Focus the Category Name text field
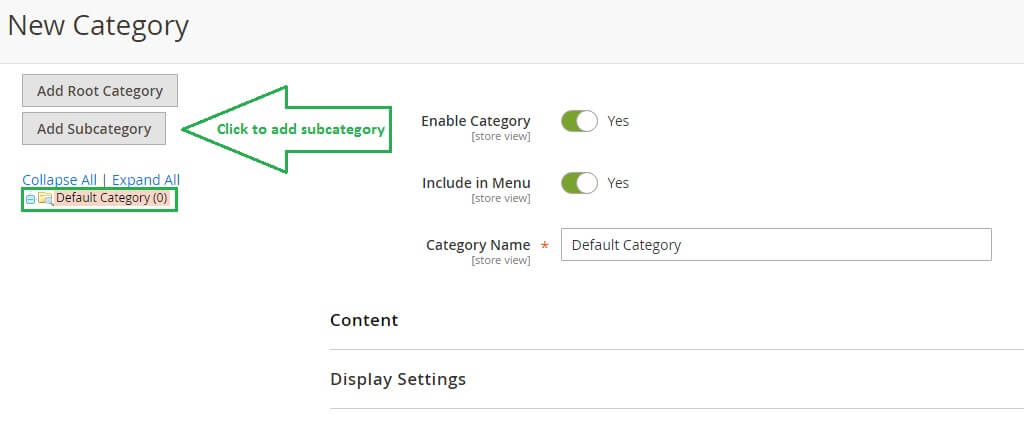The width and height of the screenshot is (1024, 426). (775, 245)
